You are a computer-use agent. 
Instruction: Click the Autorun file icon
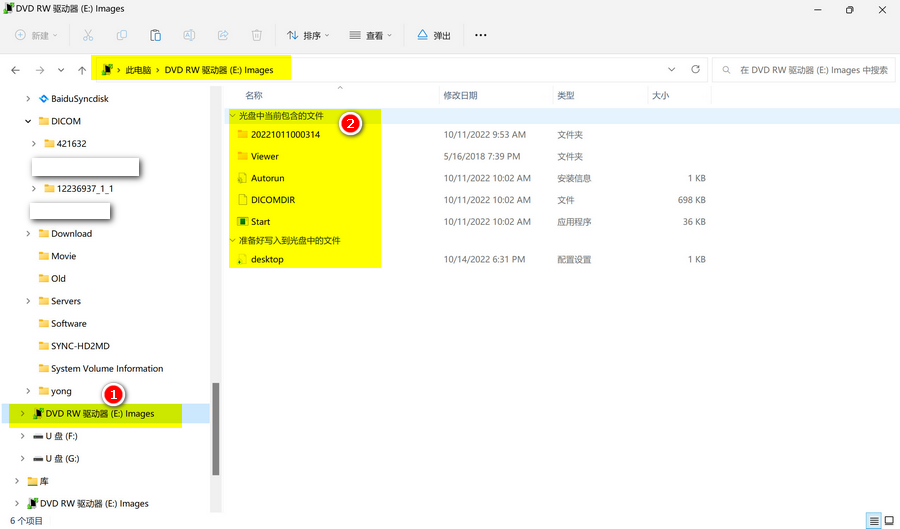(242, 178)
